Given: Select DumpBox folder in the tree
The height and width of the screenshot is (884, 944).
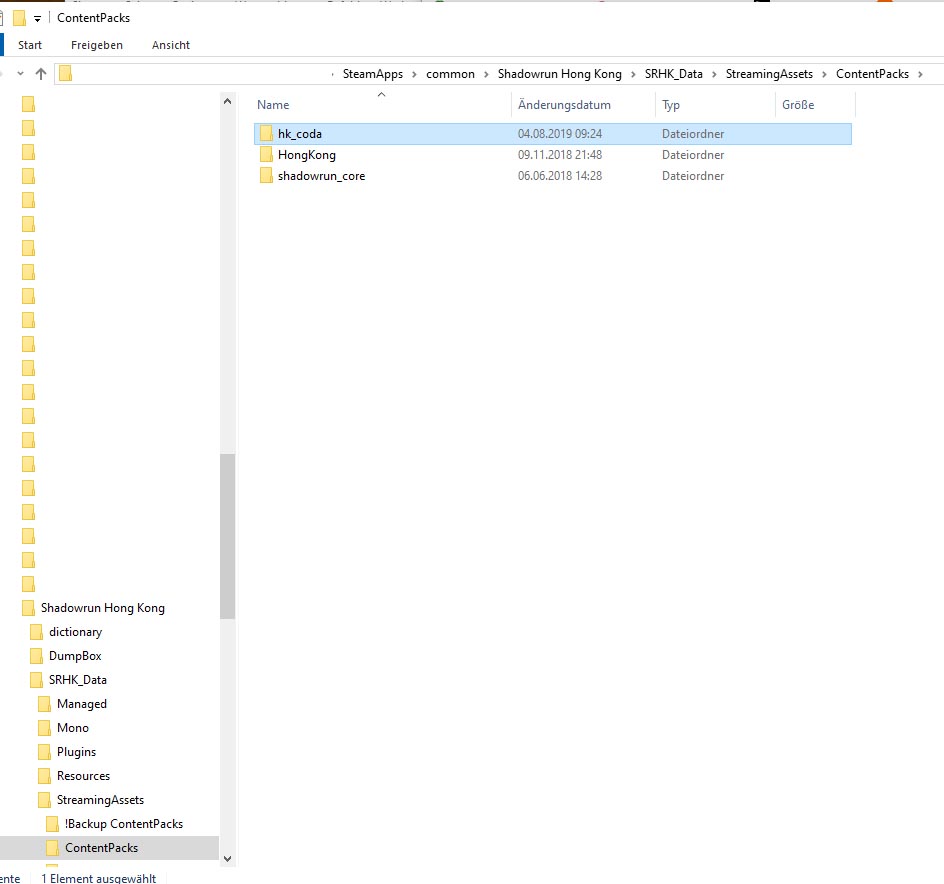Looking at the screenshot, I should click(x=75, y=656).
